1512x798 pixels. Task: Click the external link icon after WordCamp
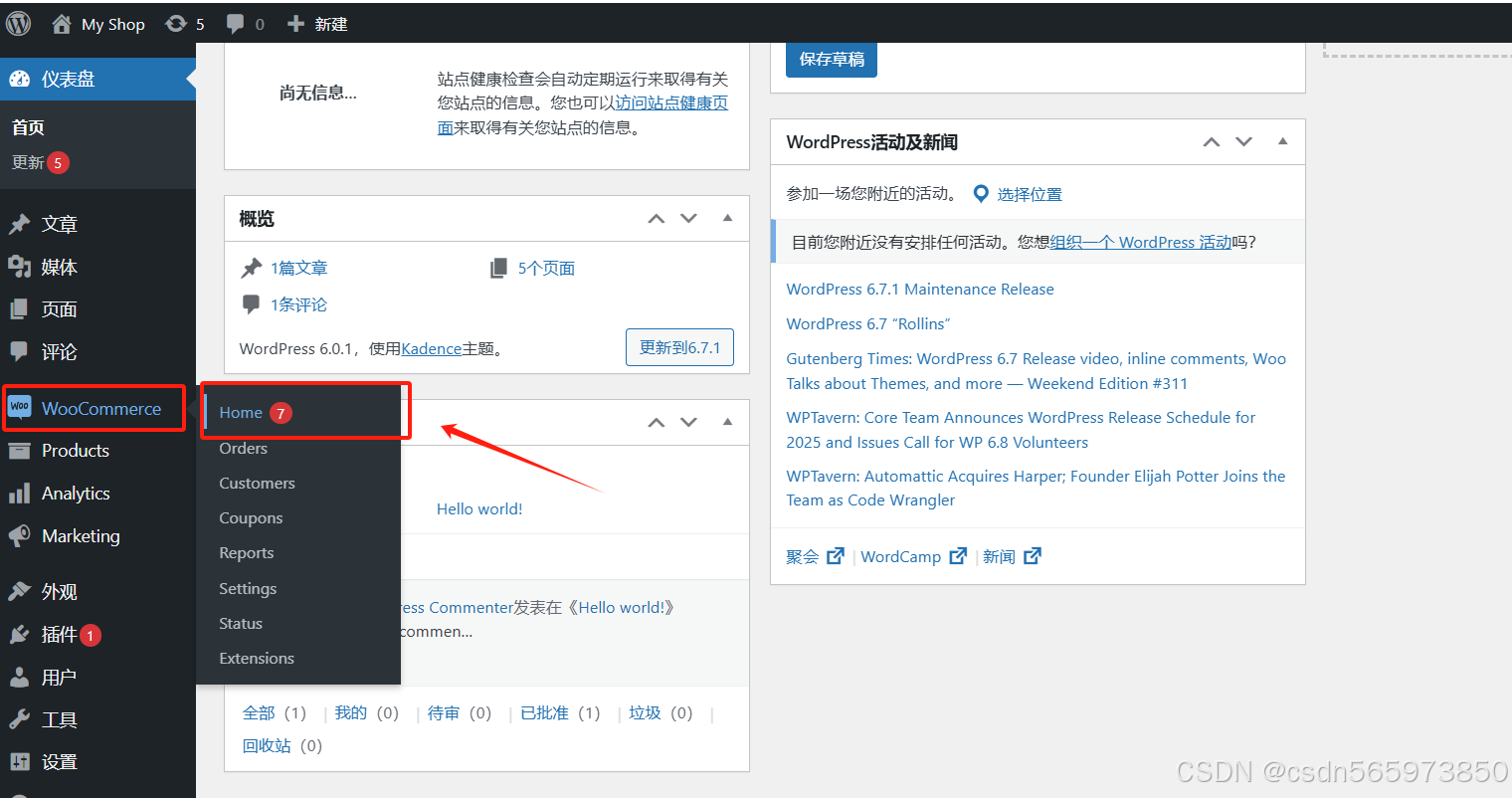[958, 556]
